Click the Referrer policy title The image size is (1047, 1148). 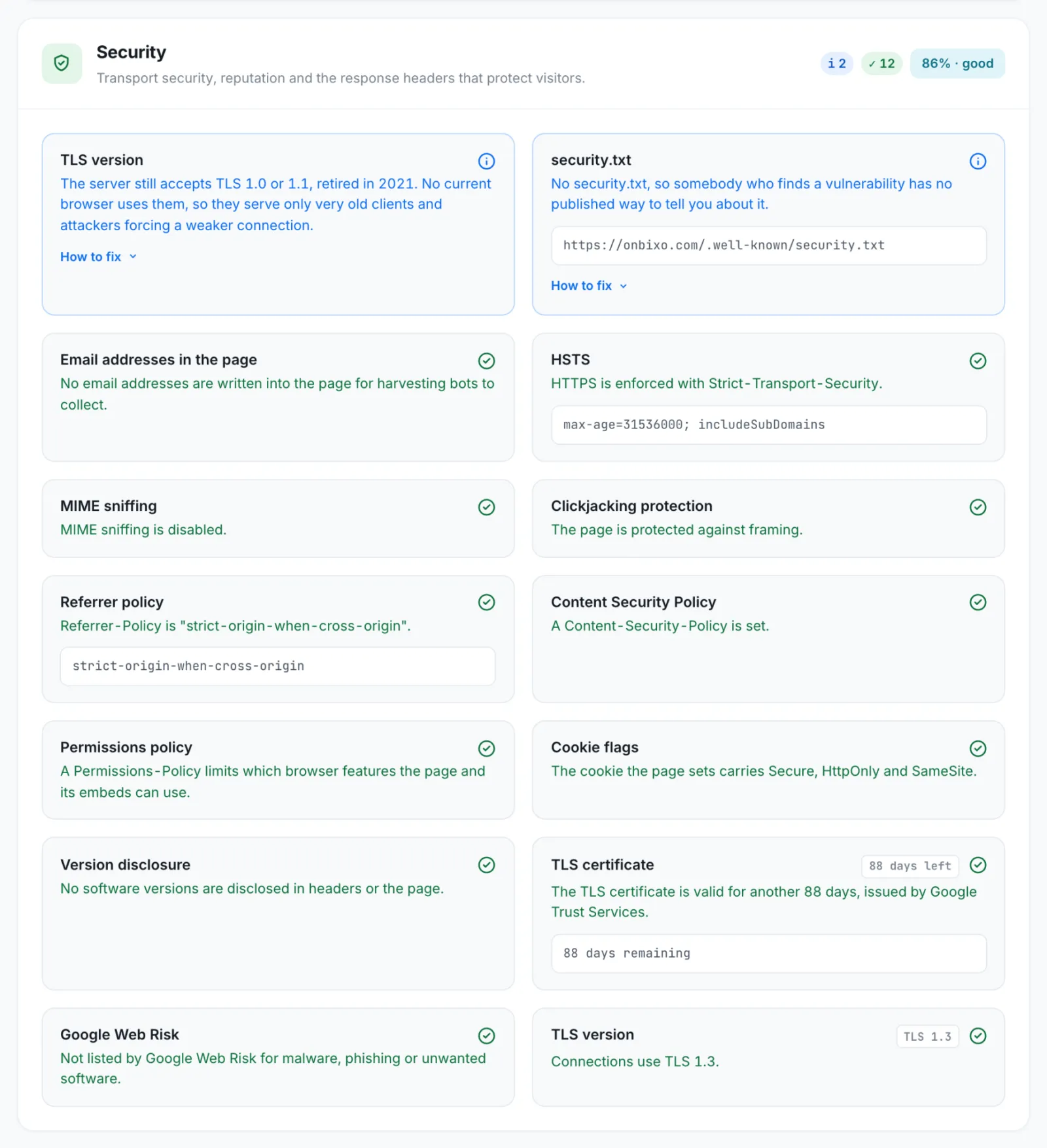coord(112,602)
